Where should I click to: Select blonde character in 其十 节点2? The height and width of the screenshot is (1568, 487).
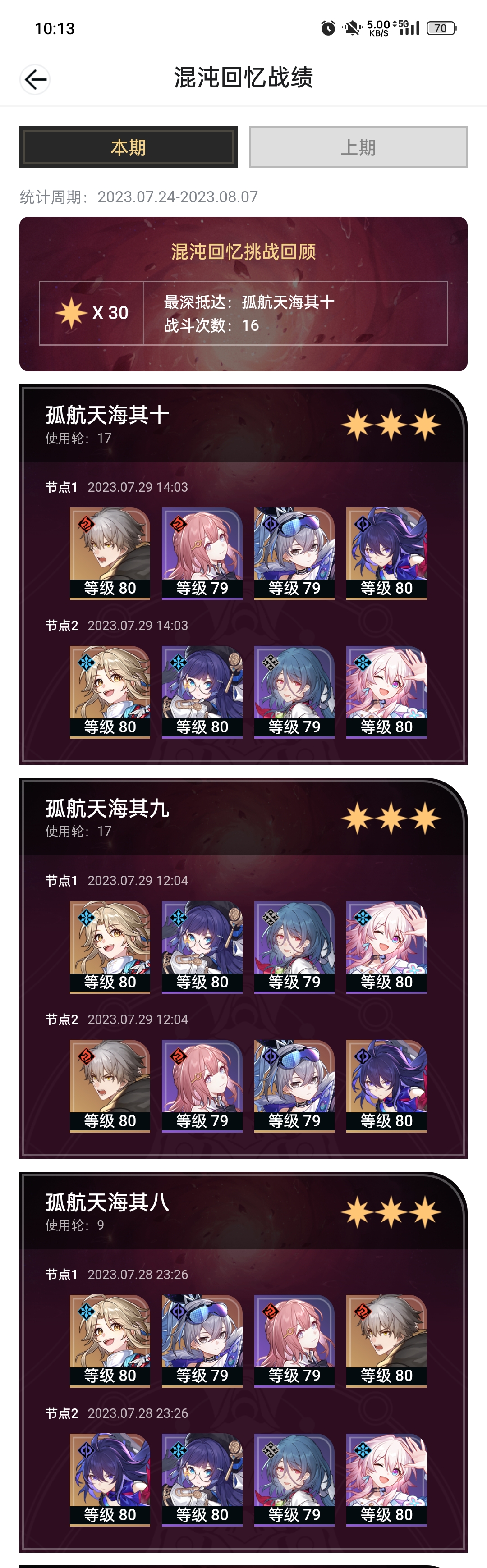110,692
